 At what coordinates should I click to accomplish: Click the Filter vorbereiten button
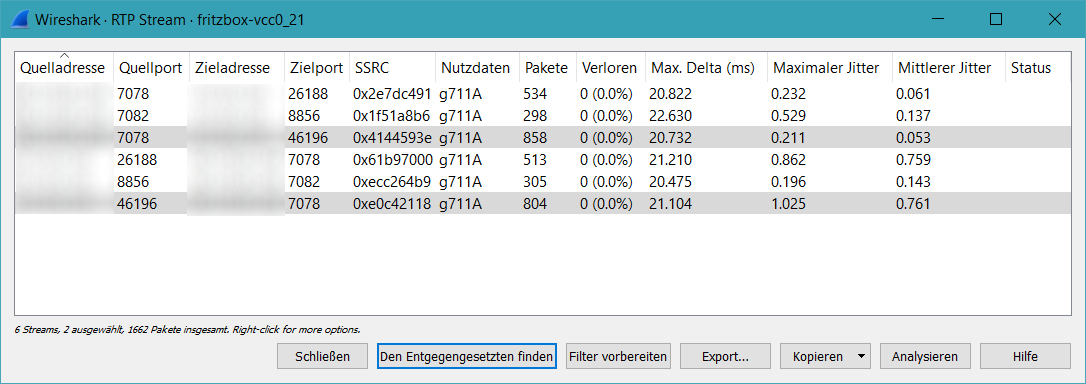coord(618,357)
